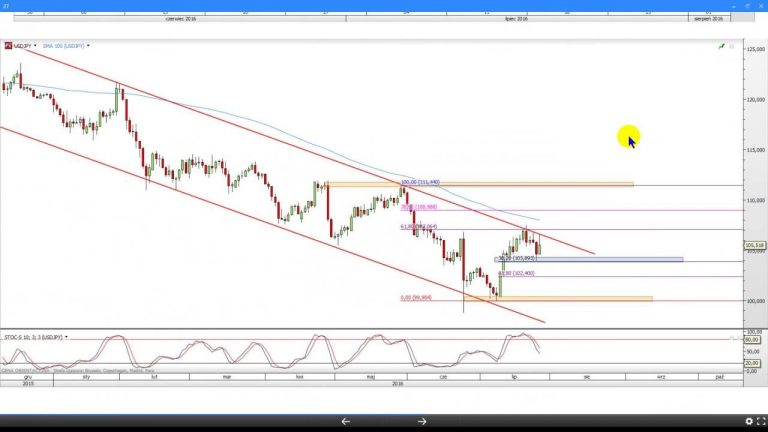Enter fullscreen with the expand icon
The height and width of the screenshot is (432, 768).
[761, 421]
